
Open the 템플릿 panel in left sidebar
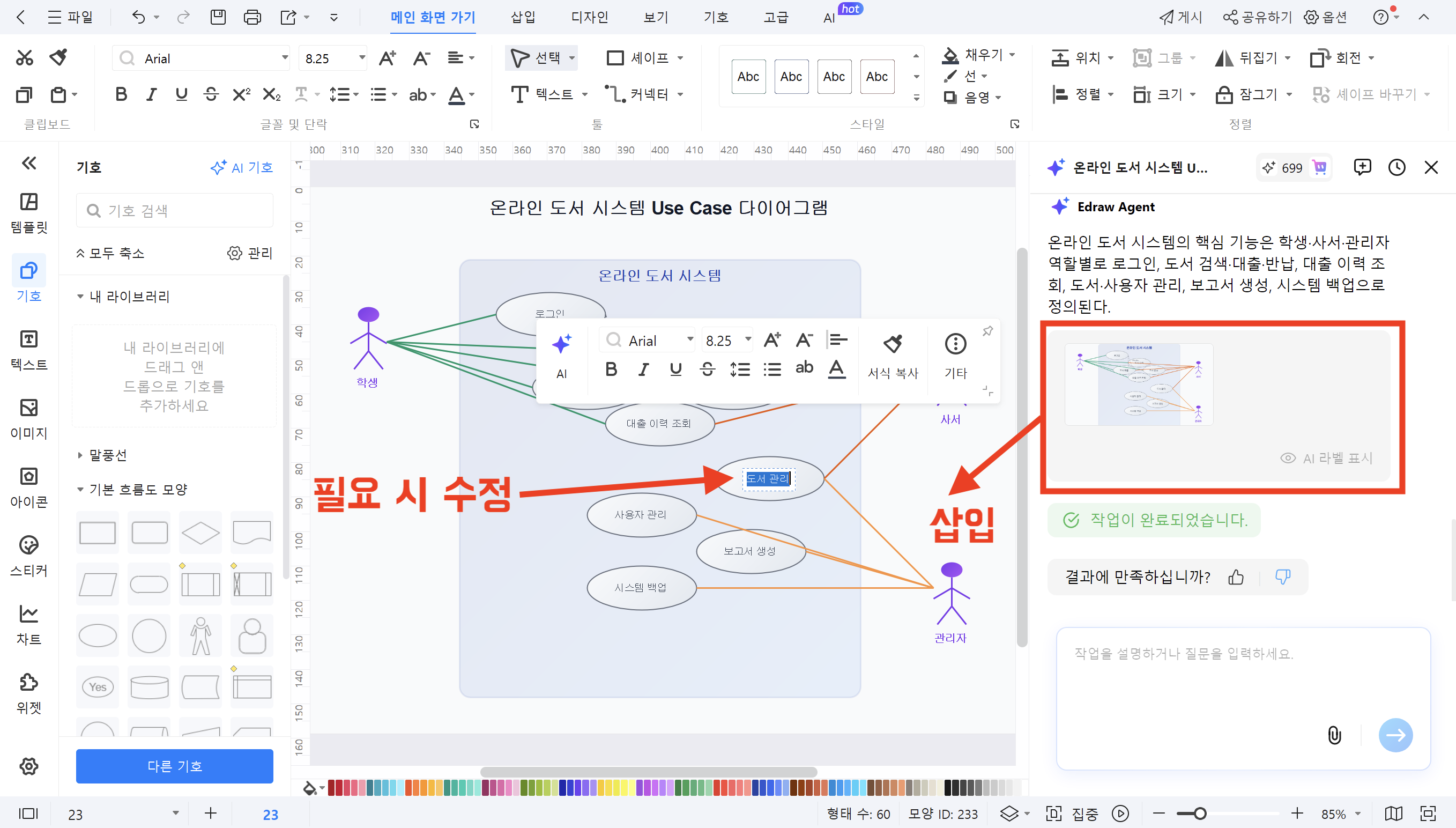click(x=29, y=213)
